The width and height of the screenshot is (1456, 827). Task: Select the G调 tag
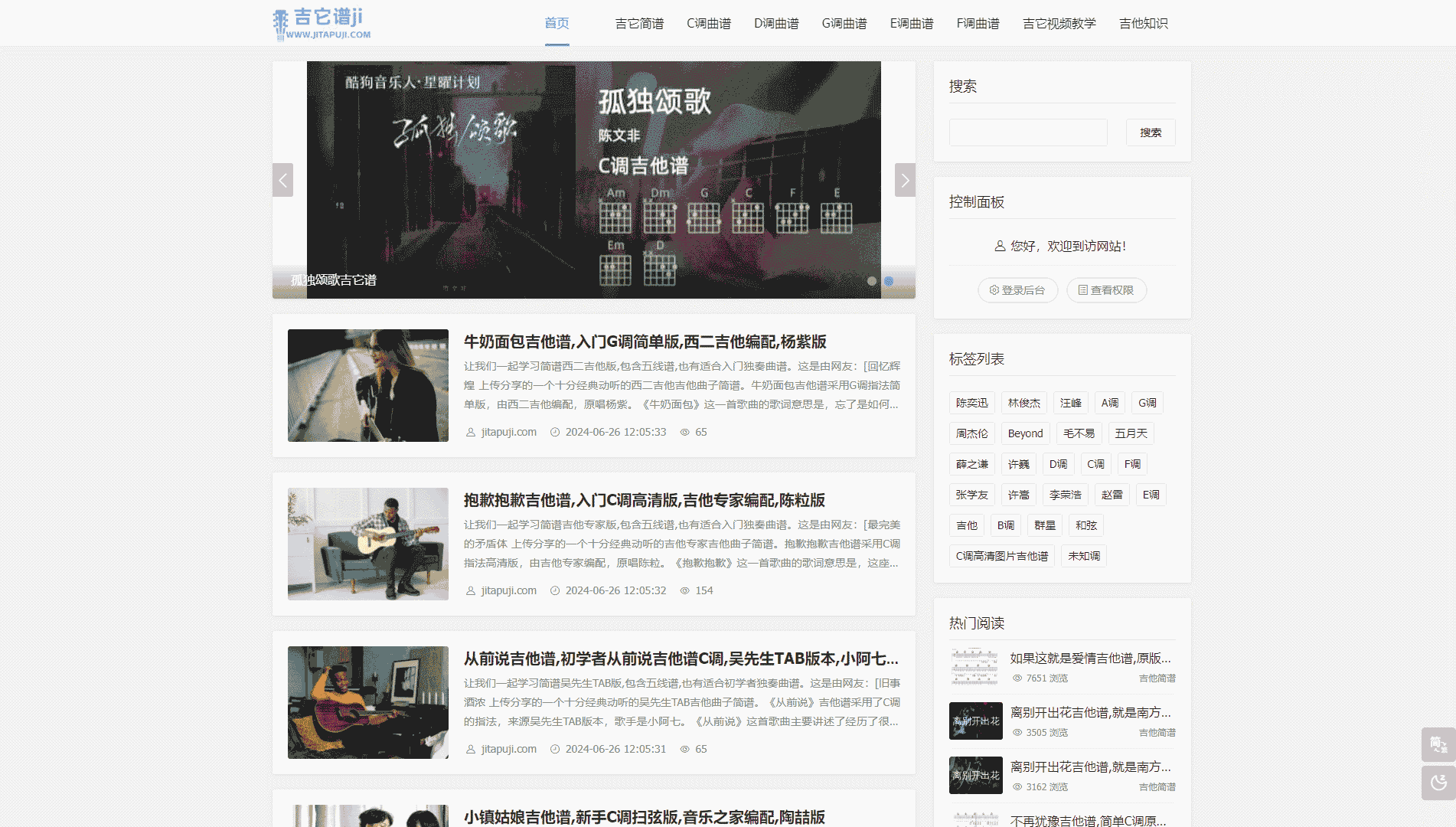pyautogui.click(x=1147, y=403)
